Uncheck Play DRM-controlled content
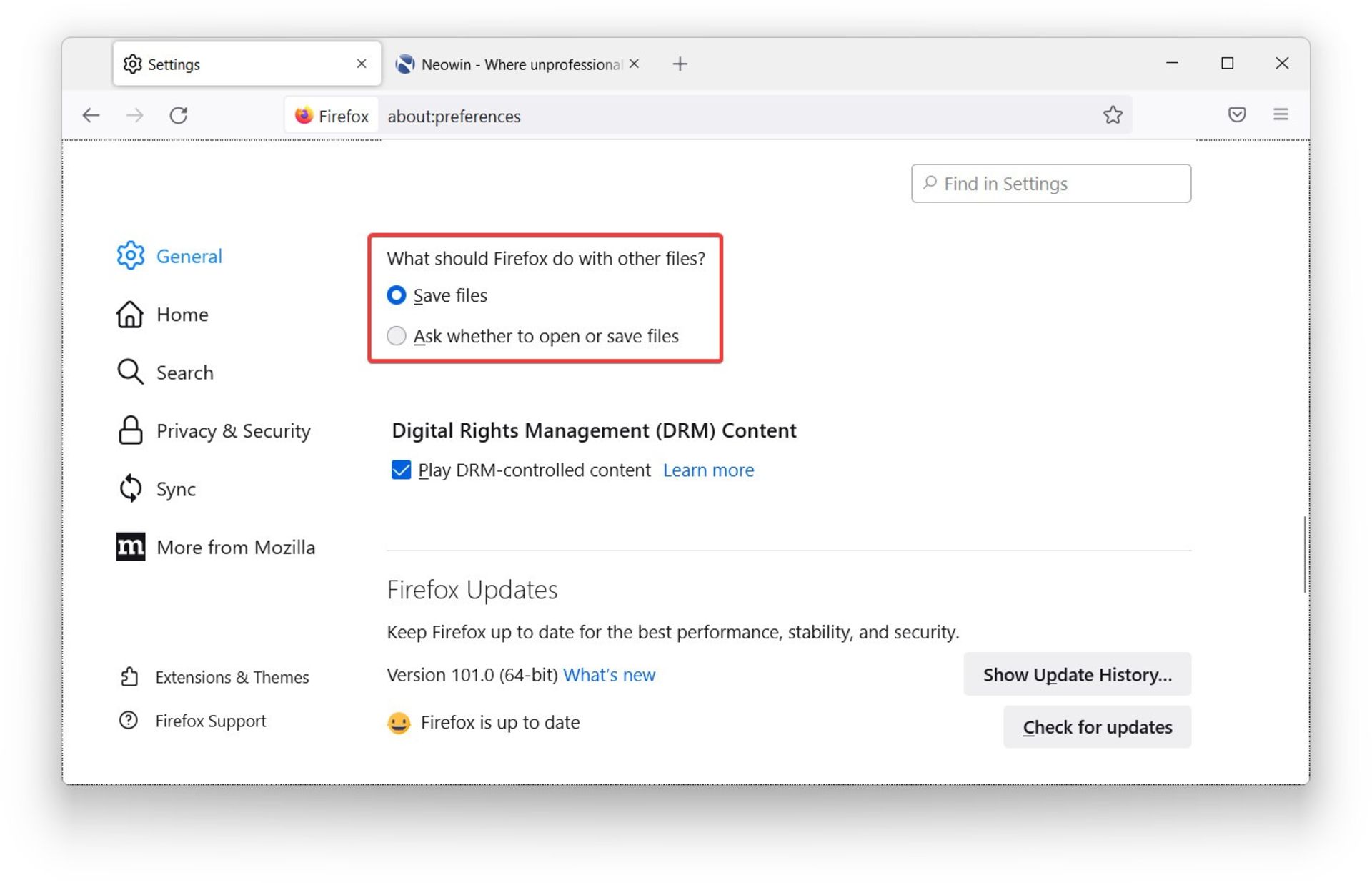 (401, 470)
